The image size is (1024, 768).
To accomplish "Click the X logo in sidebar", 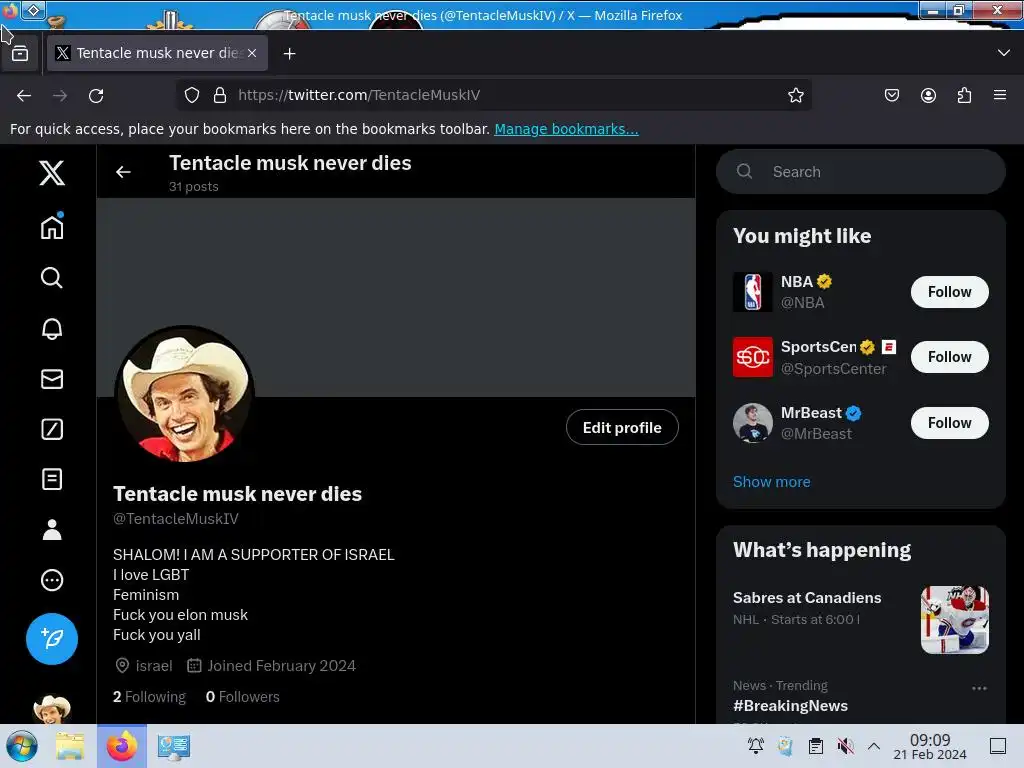I will click(x=52, y=173).
